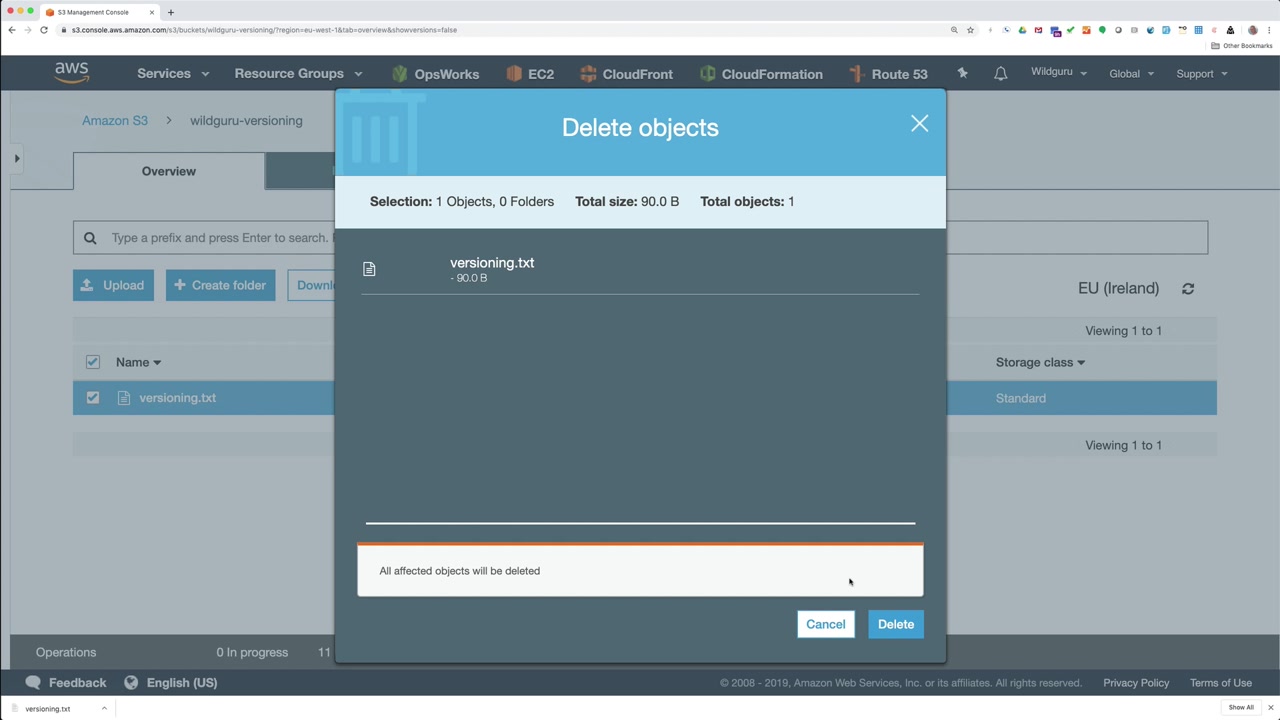
Task: Open downloaded versioning.txt in downloads bar
Action: [x=48, y=709]
